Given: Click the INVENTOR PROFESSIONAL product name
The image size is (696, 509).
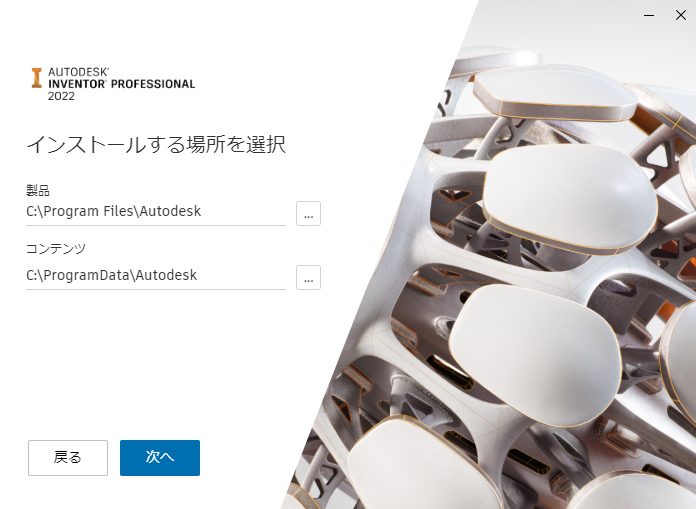Looking at the screenshot, I should [x=122, y=84].
